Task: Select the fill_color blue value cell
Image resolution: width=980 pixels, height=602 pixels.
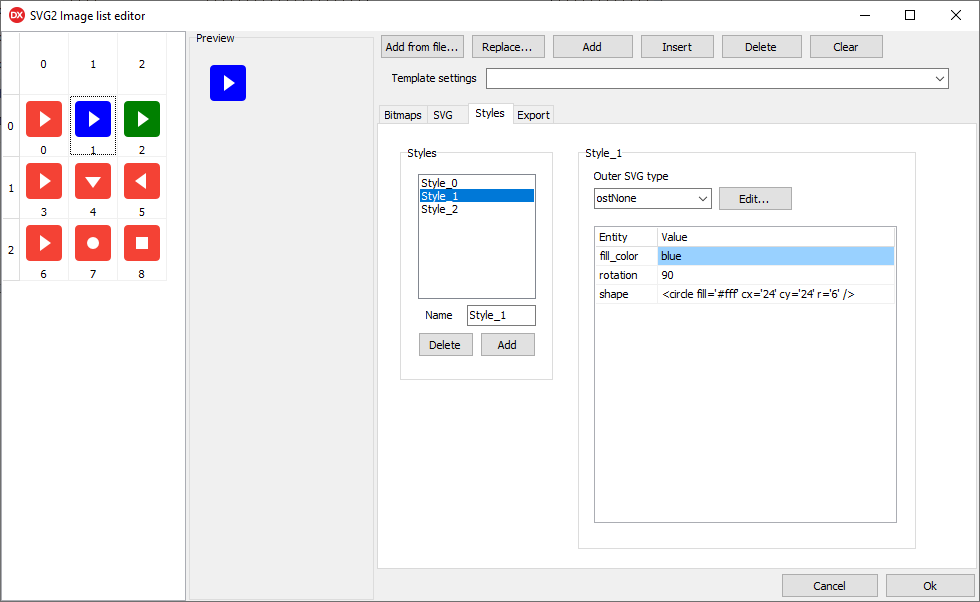Action: point(775,257)
